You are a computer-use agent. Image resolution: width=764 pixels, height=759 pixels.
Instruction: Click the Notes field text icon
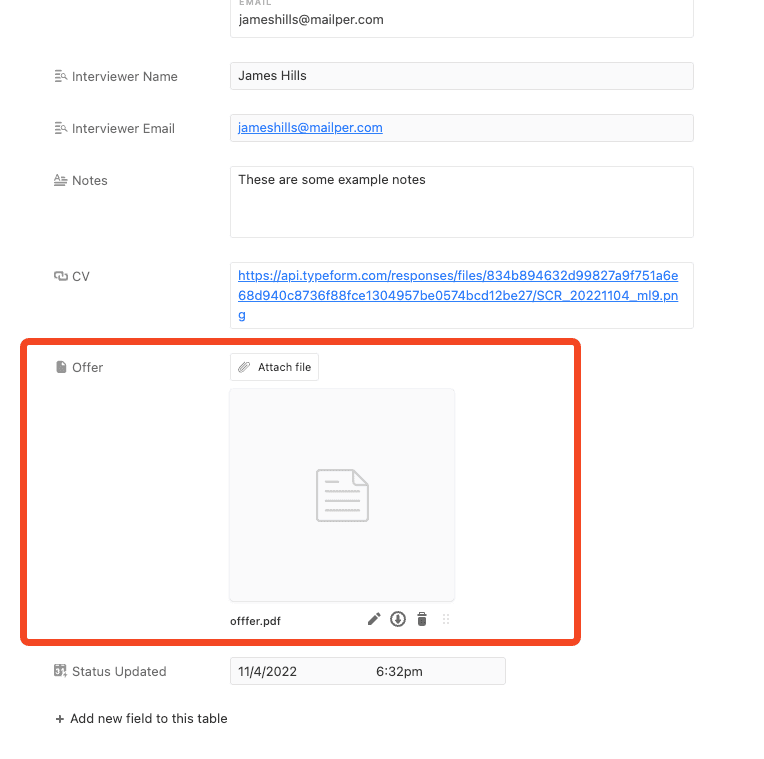[x=60, y=180]
